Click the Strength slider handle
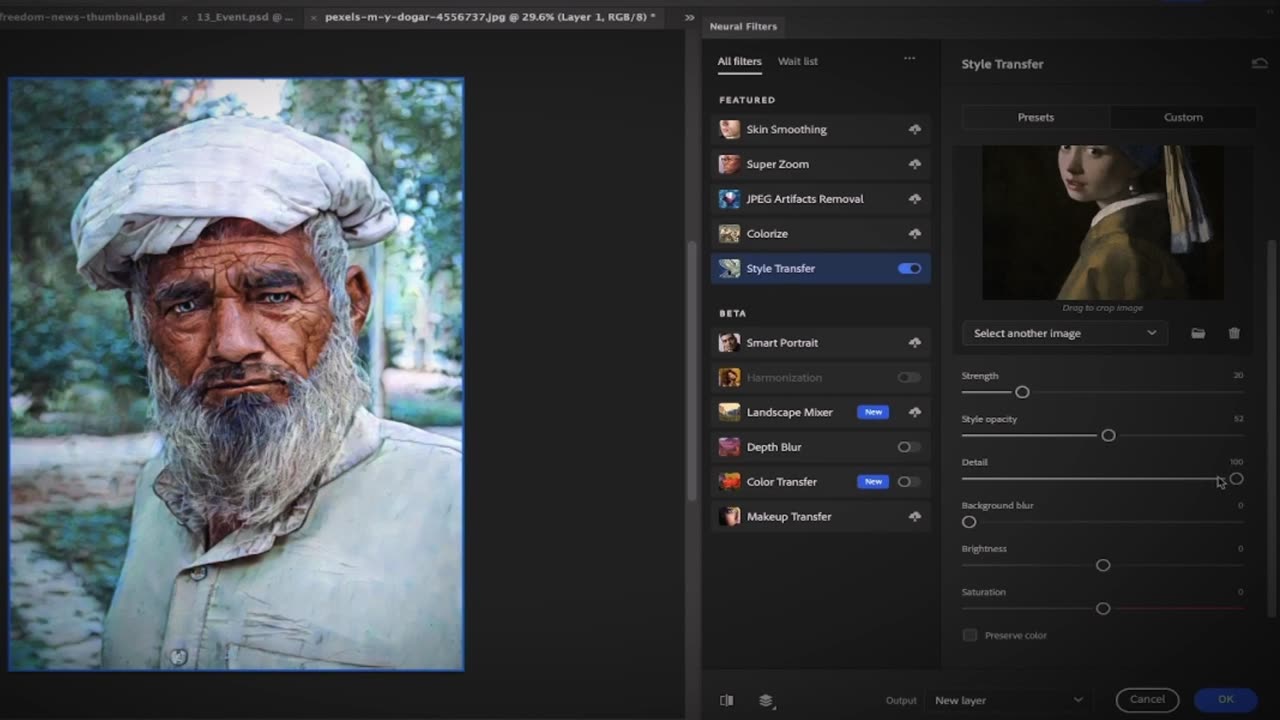The image size is (1280, 720). pyautogui.click(x=1022, y=392)
